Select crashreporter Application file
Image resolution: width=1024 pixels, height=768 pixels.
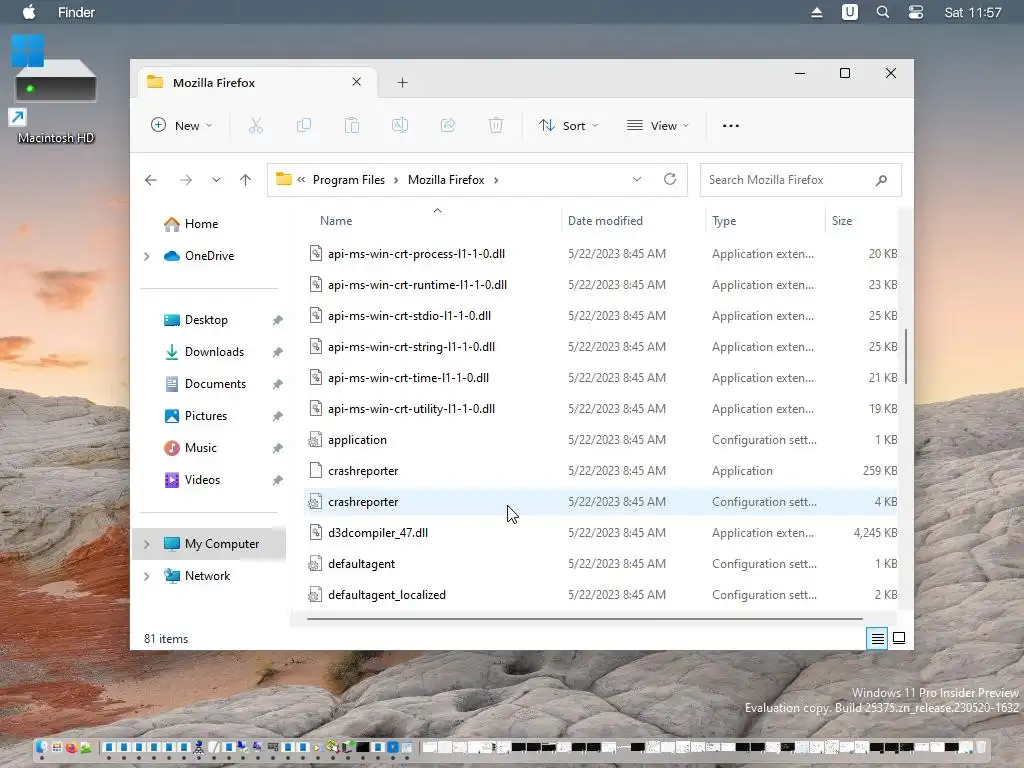coord(601,471)
